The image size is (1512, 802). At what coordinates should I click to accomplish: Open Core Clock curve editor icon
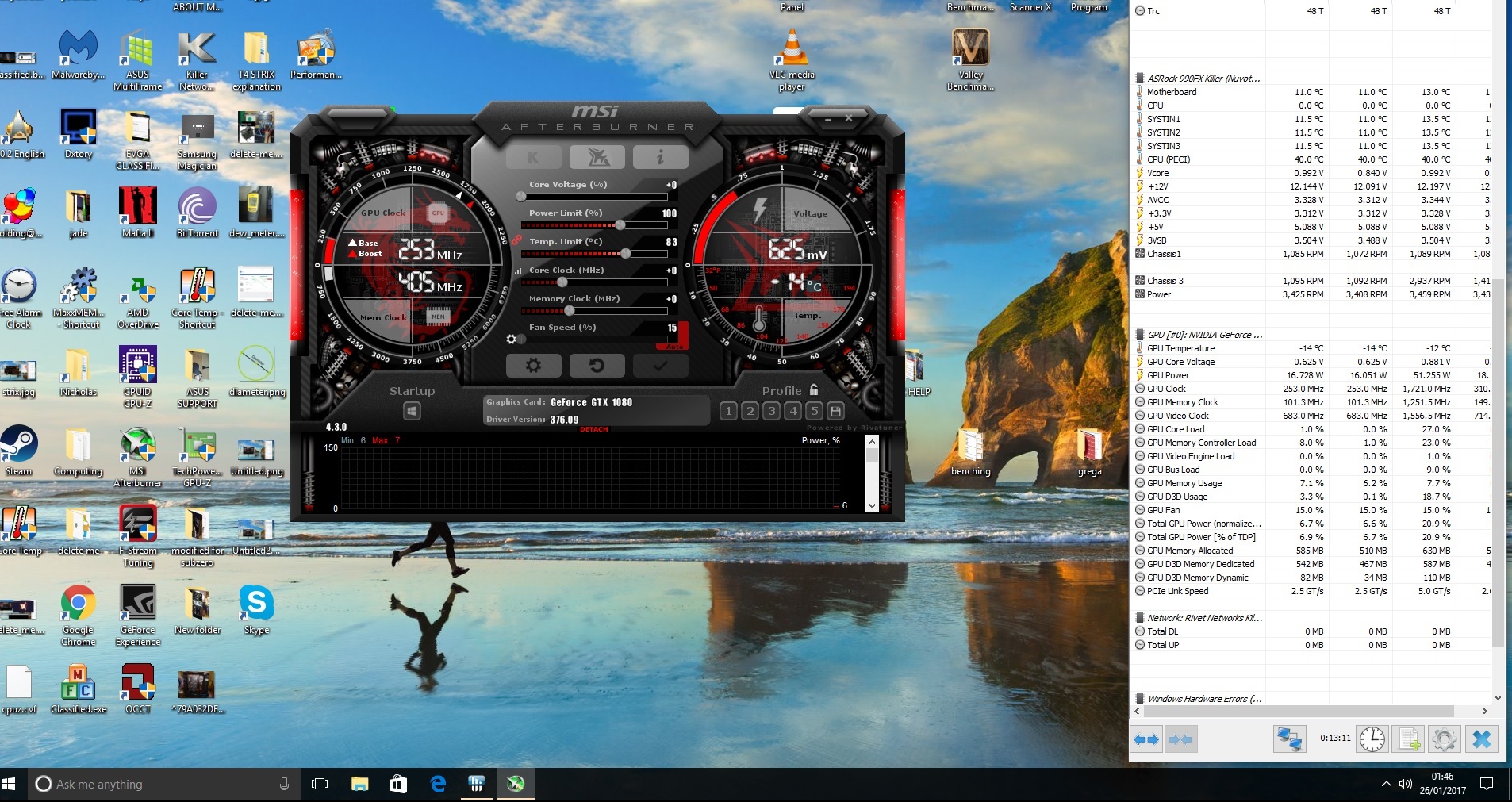click(519, 271)
